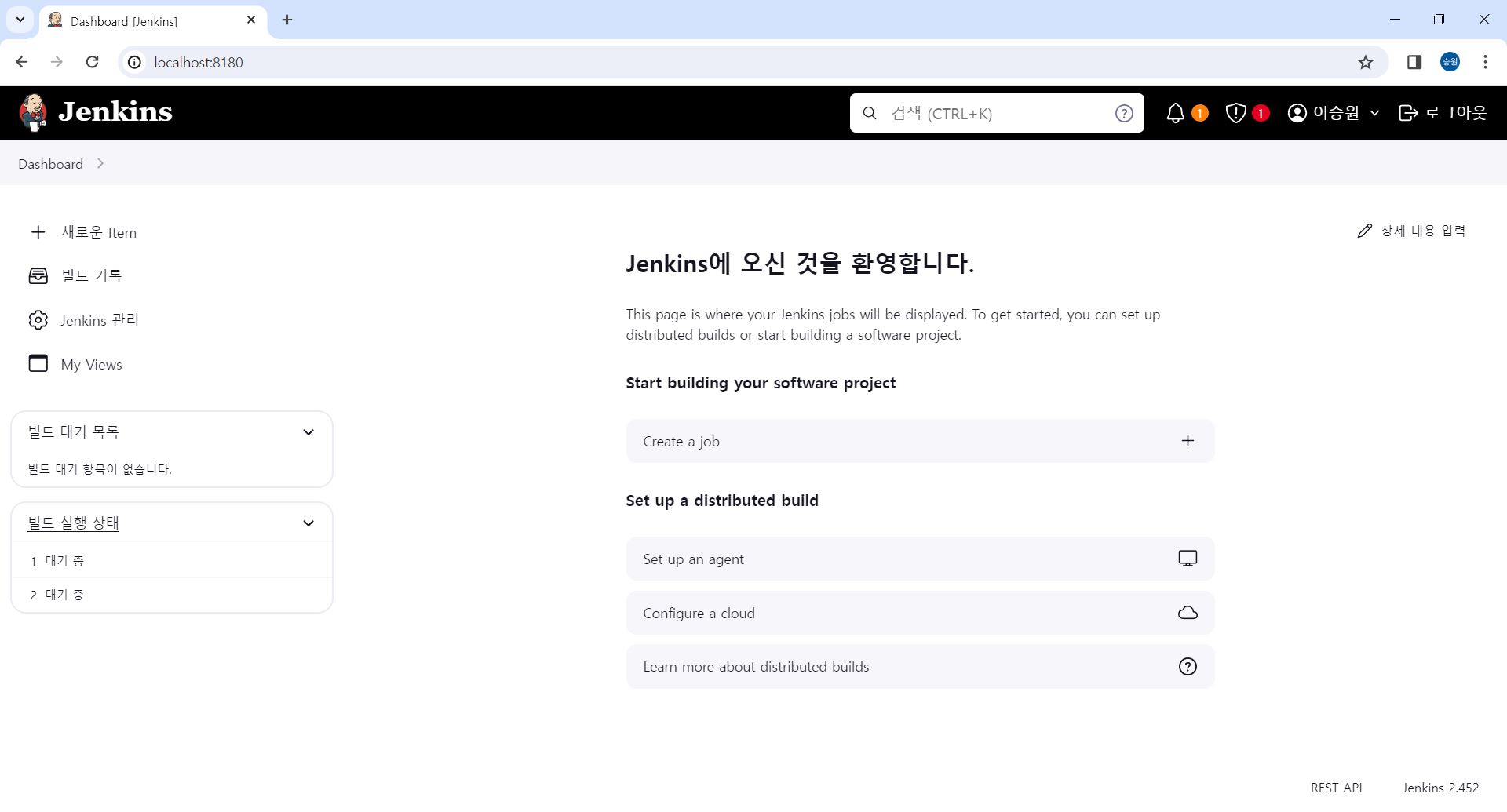The image size is (1507, 812).
Task: Open 빌드 기록 build history
Action: tap(92, 275)
